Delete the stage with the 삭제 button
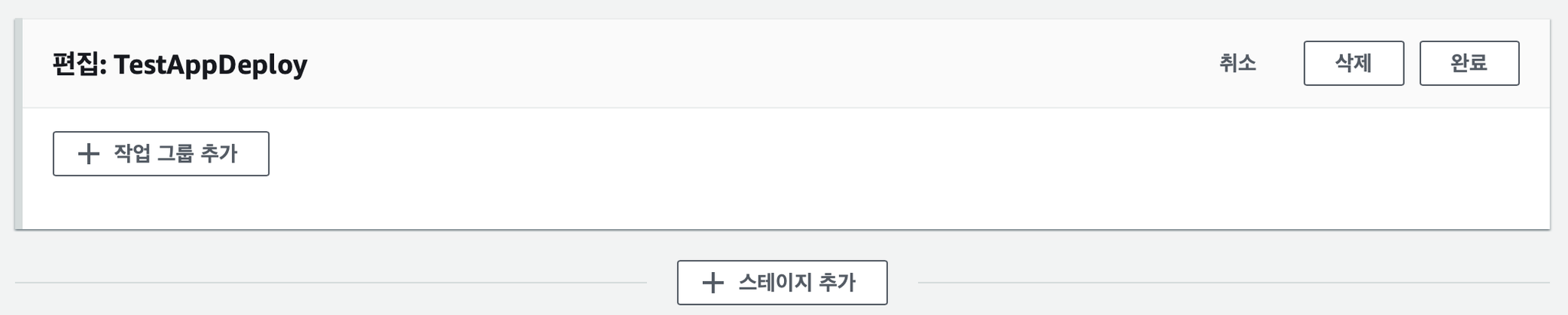This screenshot has height=315, width=1568. click(1354, 63)
